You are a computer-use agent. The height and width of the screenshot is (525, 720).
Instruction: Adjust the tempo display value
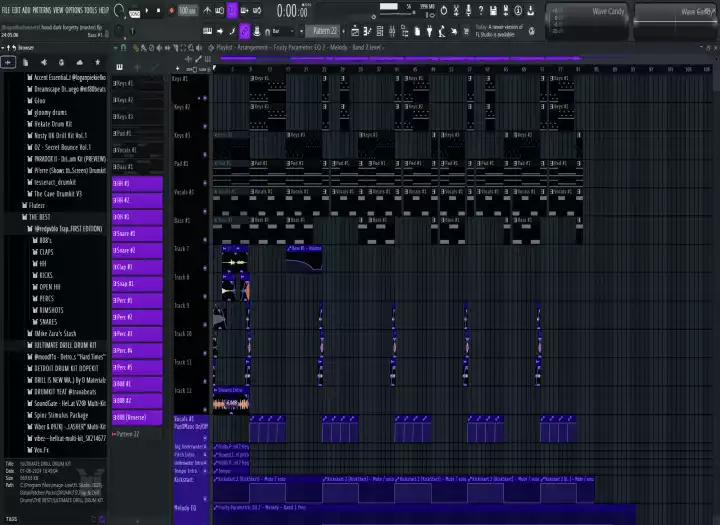click(187, 10)
